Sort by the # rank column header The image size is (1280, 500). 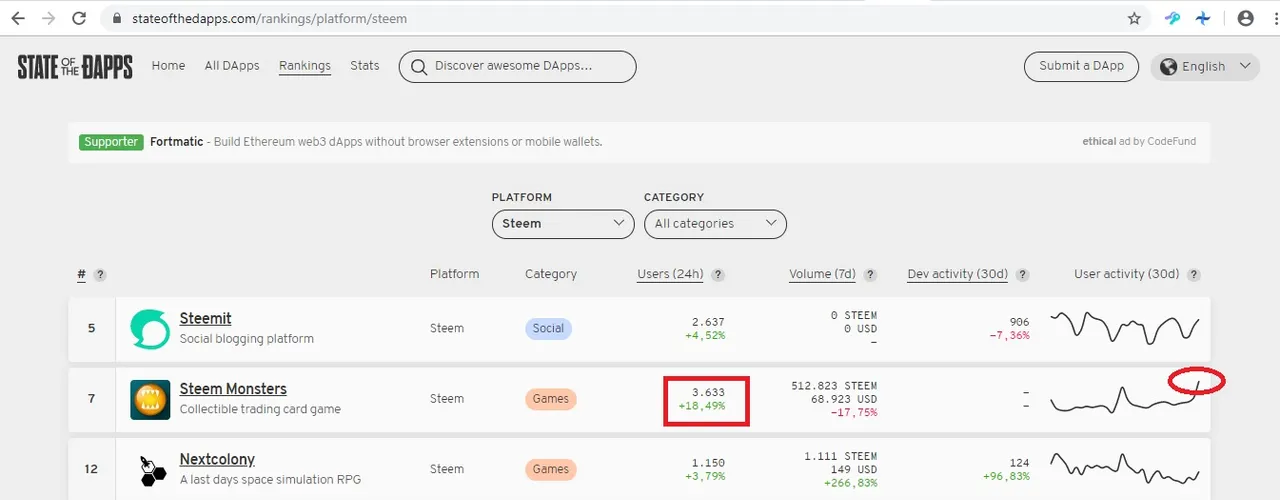pyautogui.click(x=82, y=274)
